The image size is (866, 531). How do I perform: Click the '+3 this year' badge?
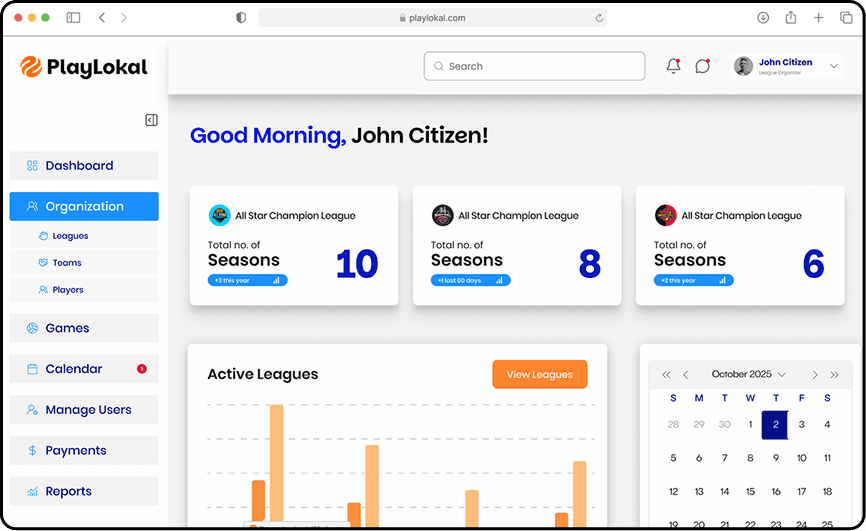(247, 280)
